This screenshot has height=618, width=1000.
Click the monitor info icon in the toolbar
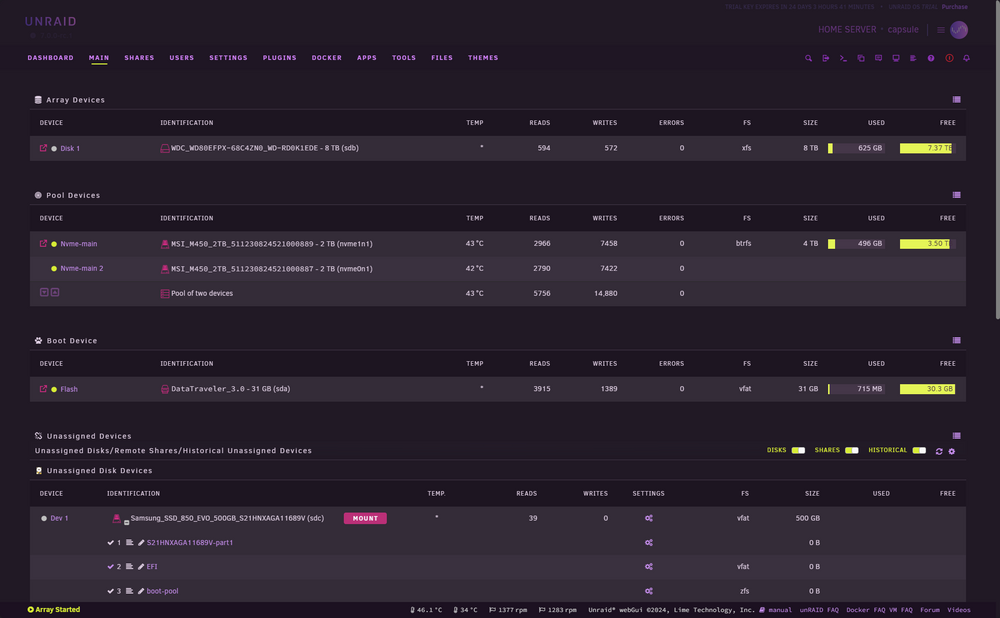point(896,58)
